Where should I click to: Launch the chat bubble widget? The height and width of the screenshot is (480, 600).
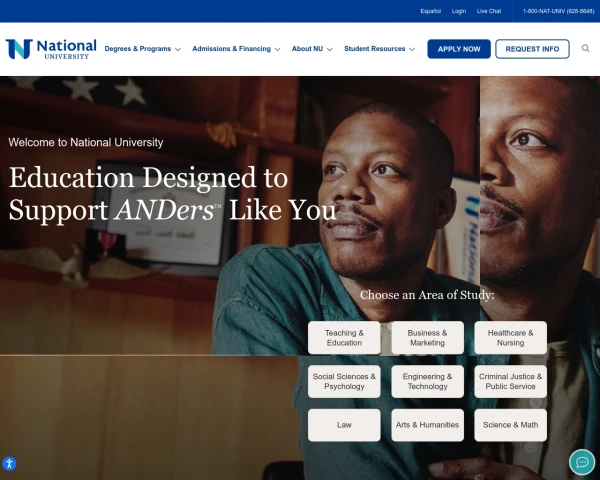582,462
